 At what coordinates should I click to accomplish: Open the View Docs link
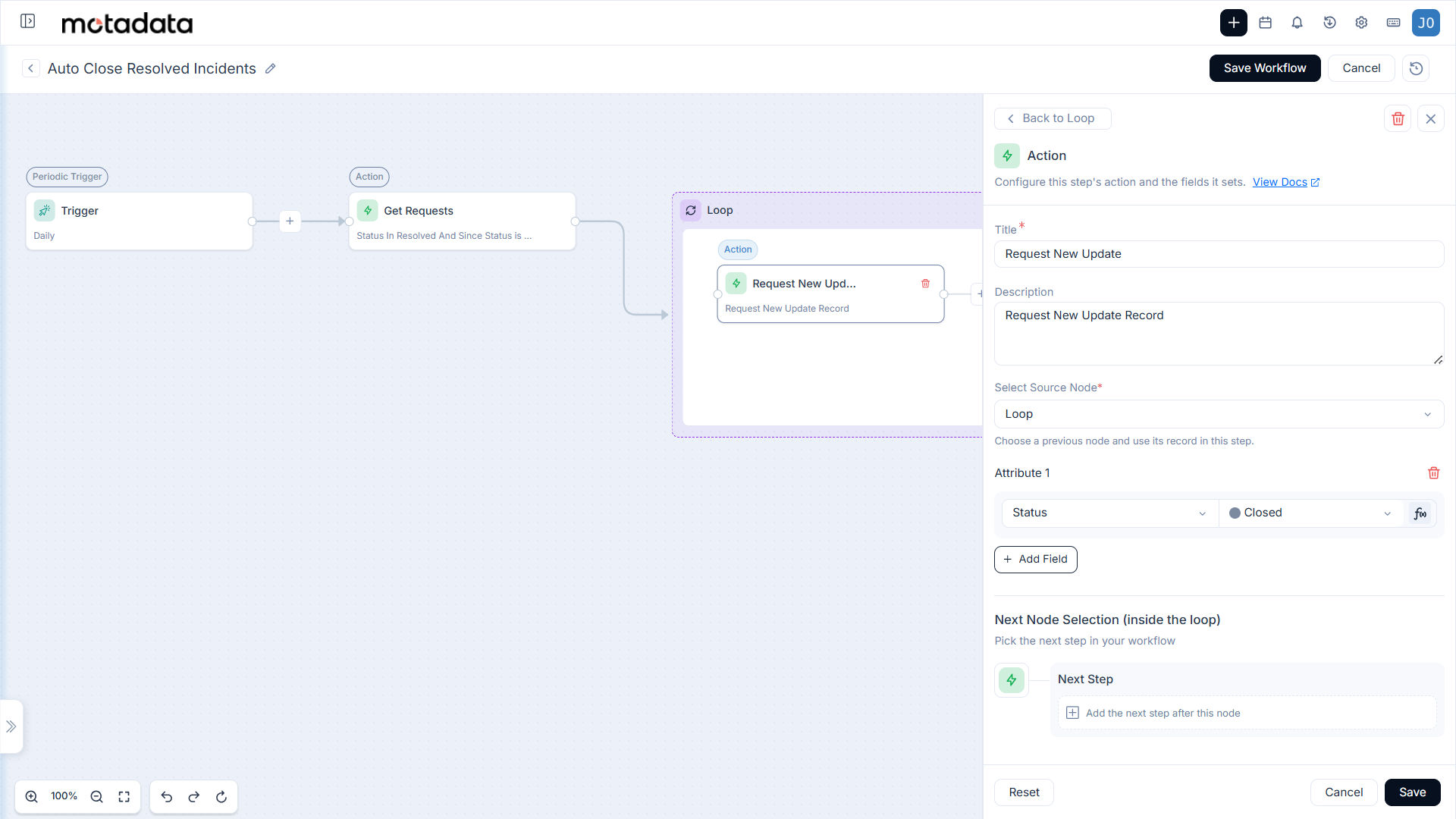[x=1285, y=182]
